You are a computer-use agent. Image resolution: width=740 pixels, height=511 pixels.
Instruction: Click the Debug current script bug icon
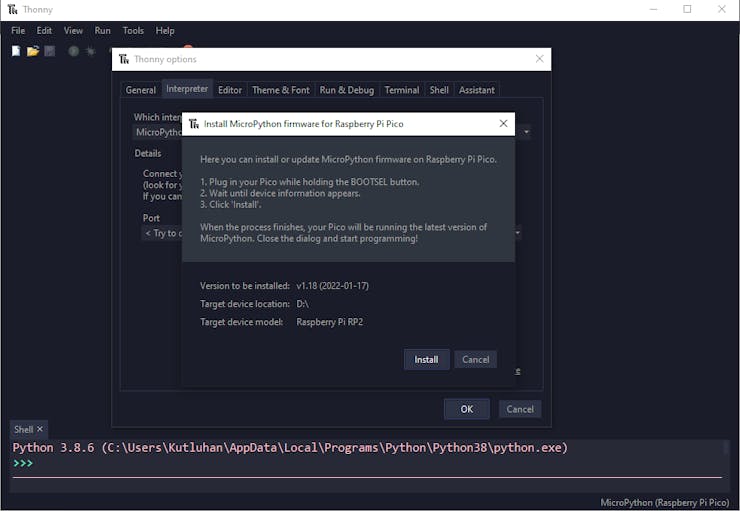(91, 51)
